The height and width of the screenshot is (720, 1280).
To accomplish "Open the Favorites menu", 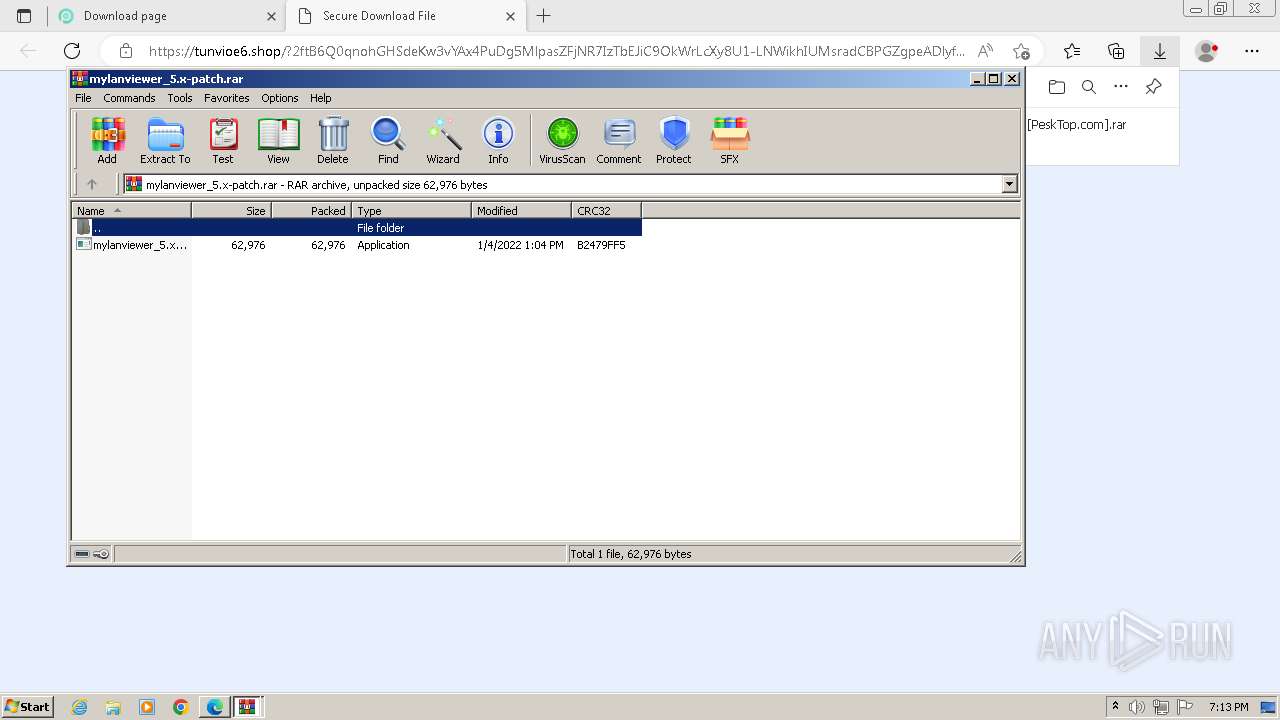I will tap(227, 98).
